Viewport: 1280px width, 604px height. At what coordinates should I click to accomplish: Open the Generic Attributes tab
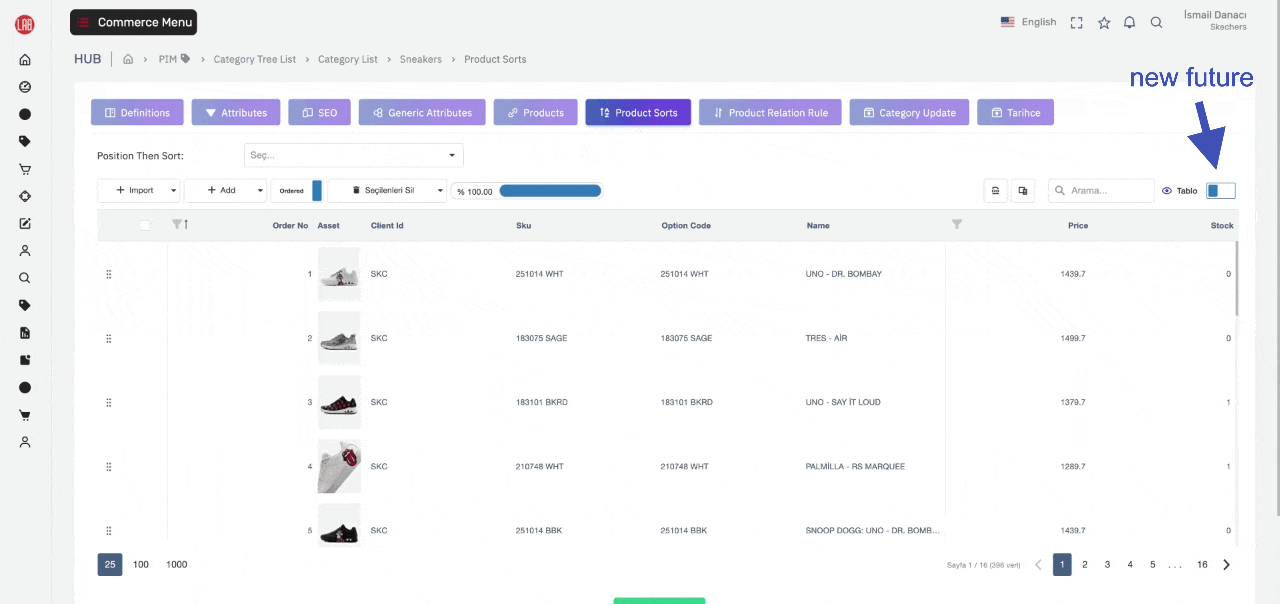pyautogui.click(x=422, y=113)
